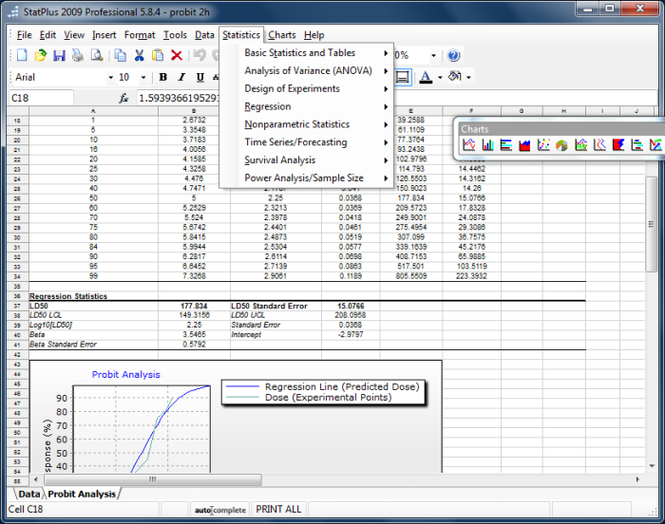Screen dimensions: 665x524
Task: Open the View menu
Action: tap(74, 35)
